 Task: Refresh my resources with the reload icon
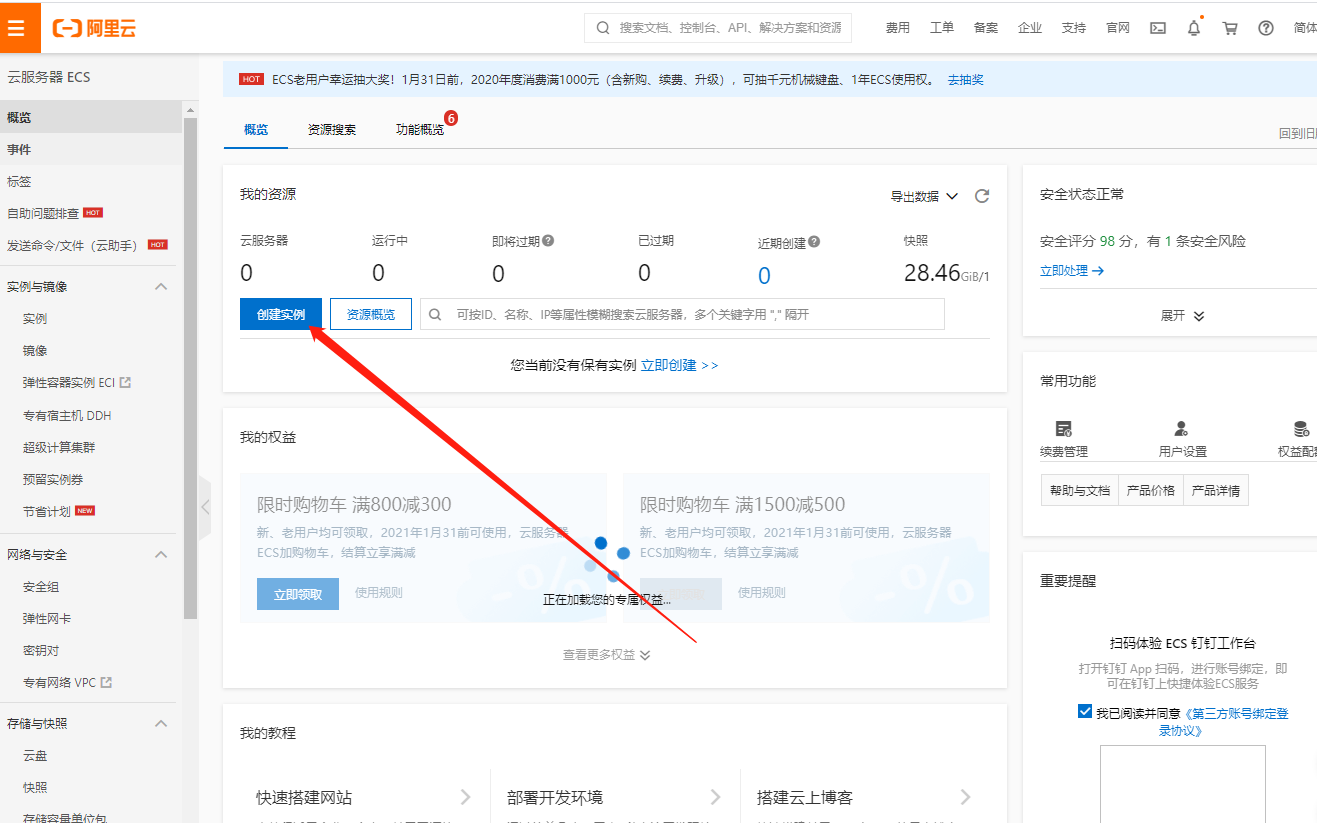point(982,196)
